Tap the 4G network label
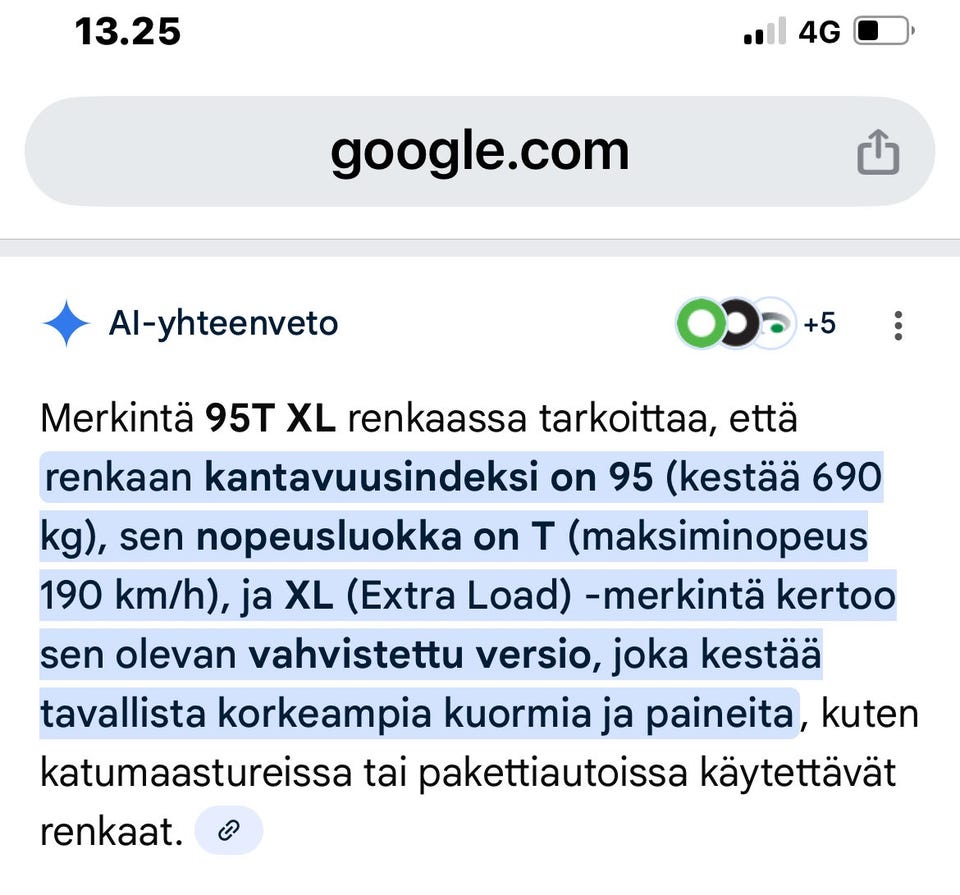The height and width of the screenshot is (895, 960). 817,30
